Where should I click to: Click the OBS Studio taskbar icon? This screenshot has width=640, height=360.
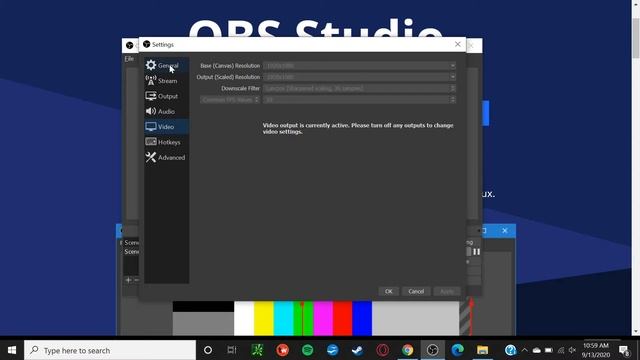point(433,350)
